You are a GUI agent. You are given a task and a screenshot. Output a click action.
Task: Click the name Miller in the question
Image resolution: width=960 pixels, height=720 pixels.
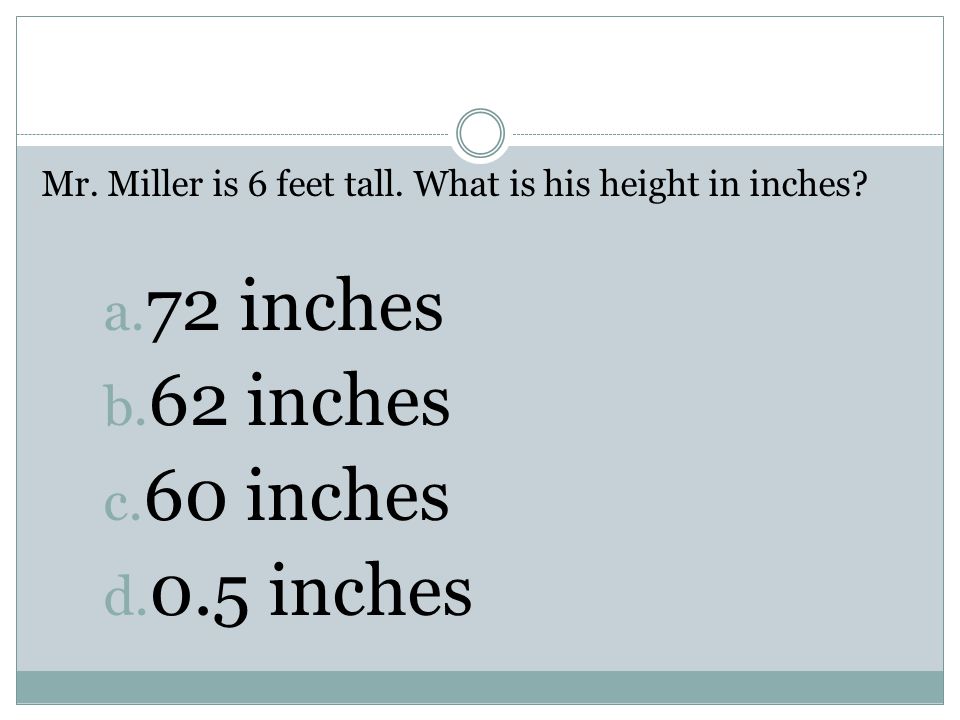click(155, 183)
